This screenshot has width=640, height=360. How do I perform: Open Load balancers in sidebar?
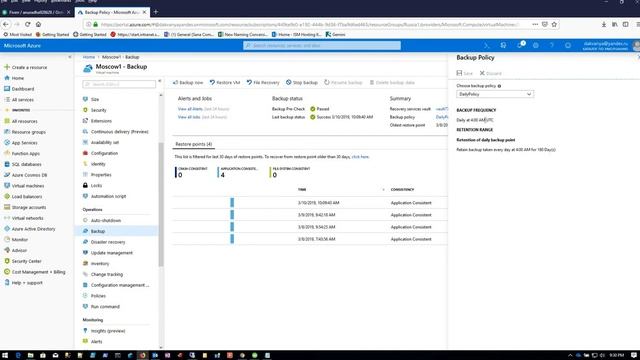23,196
